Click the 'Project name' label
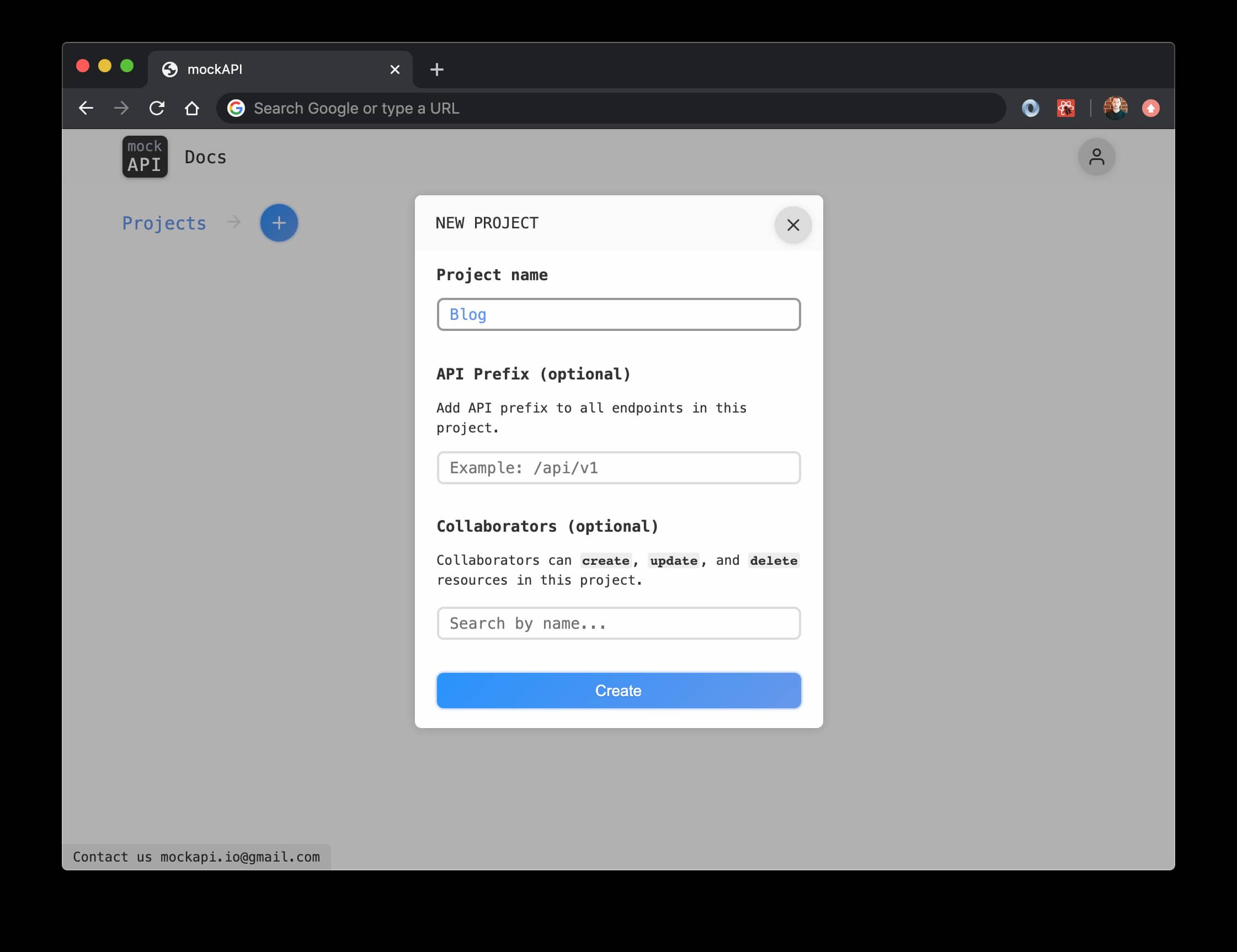 point(492,275)
